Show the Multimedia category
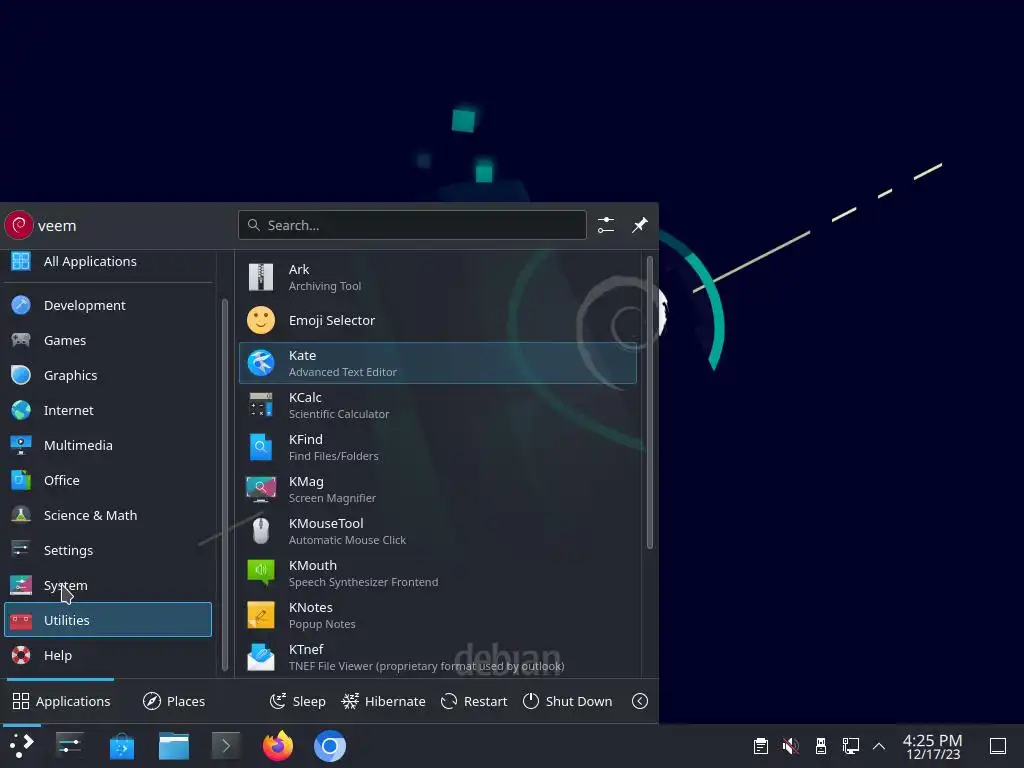 pyautogui.click(x=108, y=445)
